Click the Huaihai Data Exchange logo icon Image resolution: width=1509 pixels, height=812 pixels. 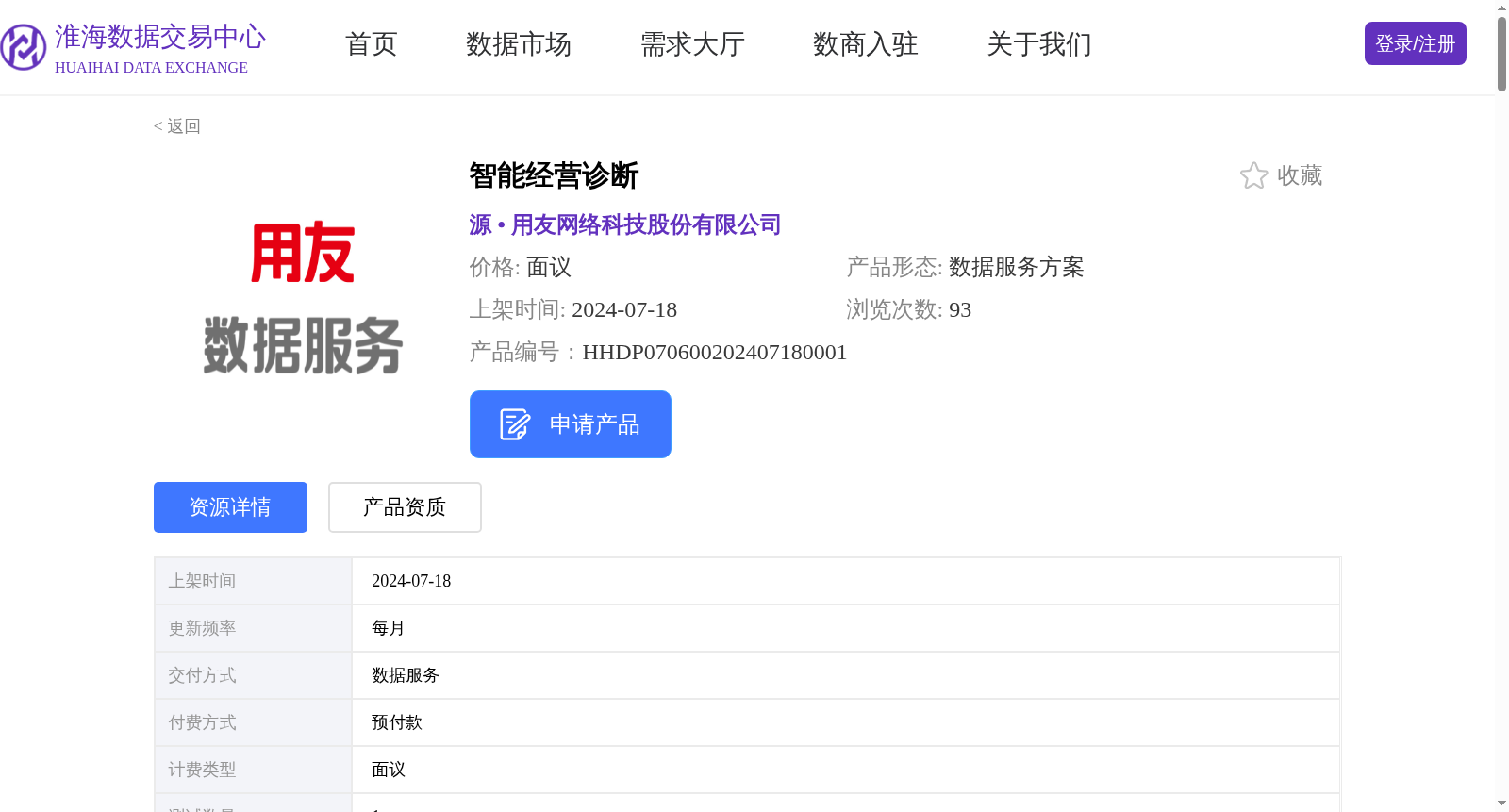pyautogui.click(x=24, y=47)
